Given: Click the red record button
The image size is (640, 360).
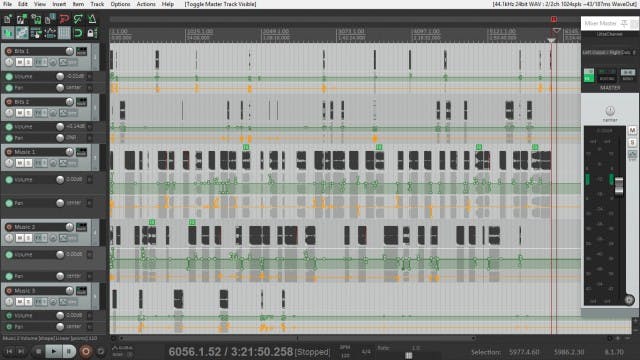Looking at the screenshot, I should coord(86,351).
